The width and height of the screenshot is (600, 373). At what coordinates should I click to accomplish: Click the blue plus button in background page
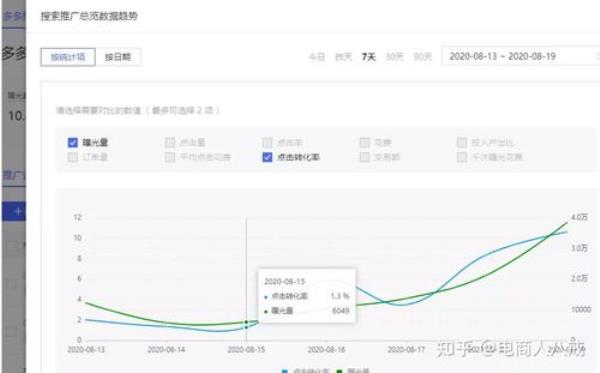click(14, 211)
